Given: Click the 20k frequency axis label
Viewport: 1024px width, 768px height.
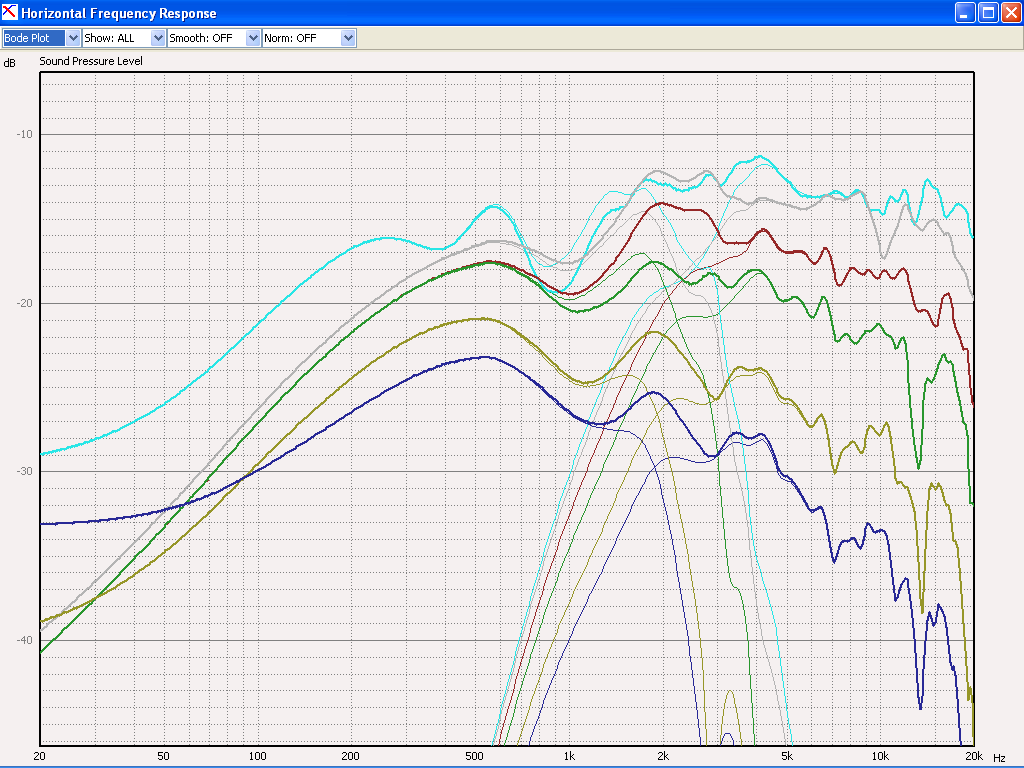Looking at the screenshot, I should click(x=974, y=756).
